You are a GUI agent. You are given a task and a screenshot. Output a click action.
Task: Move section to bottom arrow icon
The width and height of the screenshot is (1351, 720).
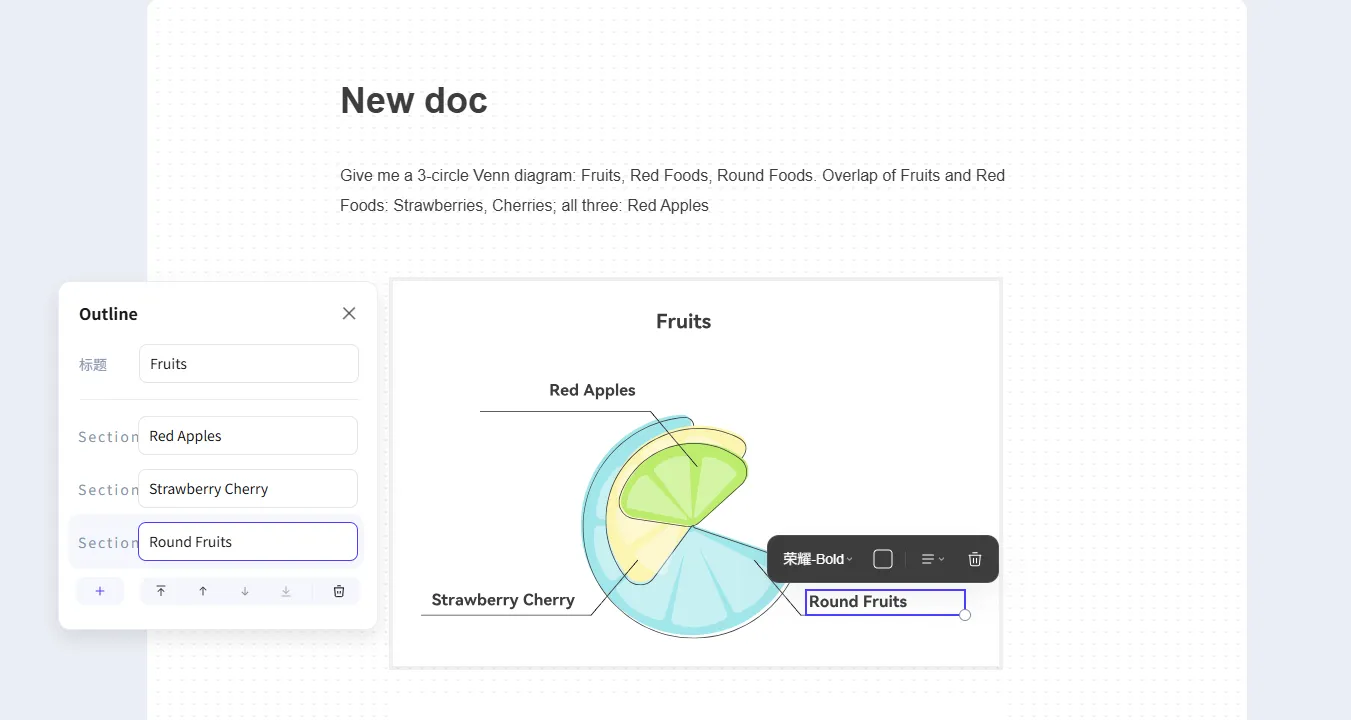tap(286, 591)
